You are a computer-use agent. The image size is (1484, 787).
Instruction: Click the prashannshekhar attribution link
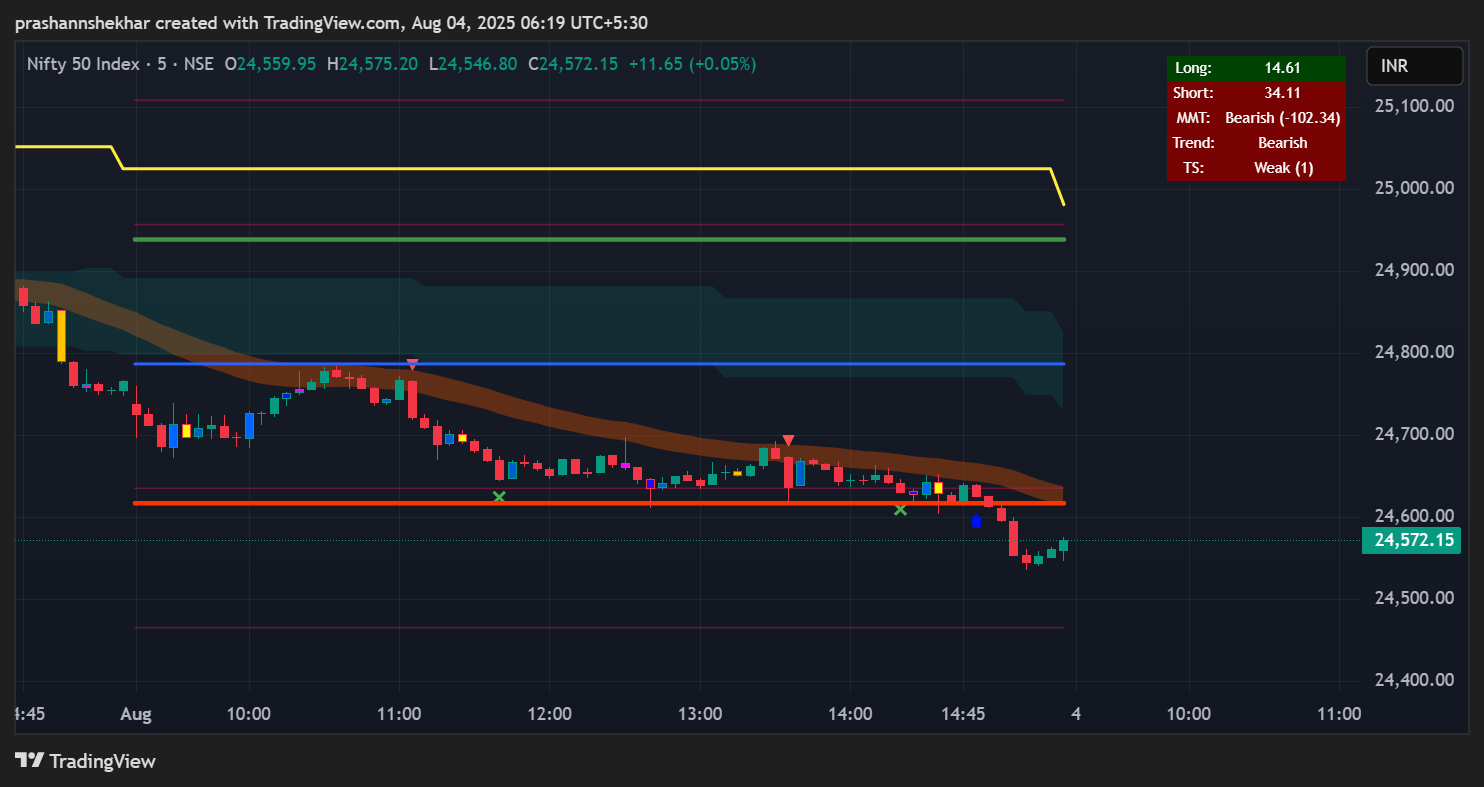tap(85, 22)
